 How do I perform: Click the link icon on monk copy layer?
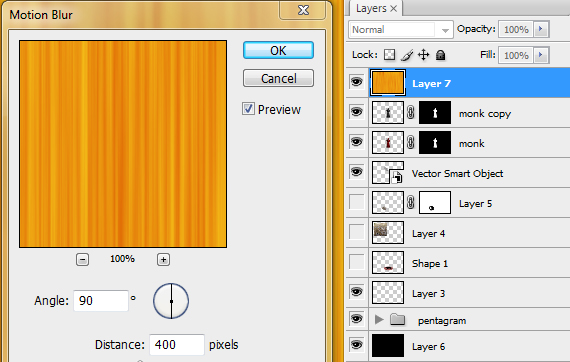click(411, 113)
